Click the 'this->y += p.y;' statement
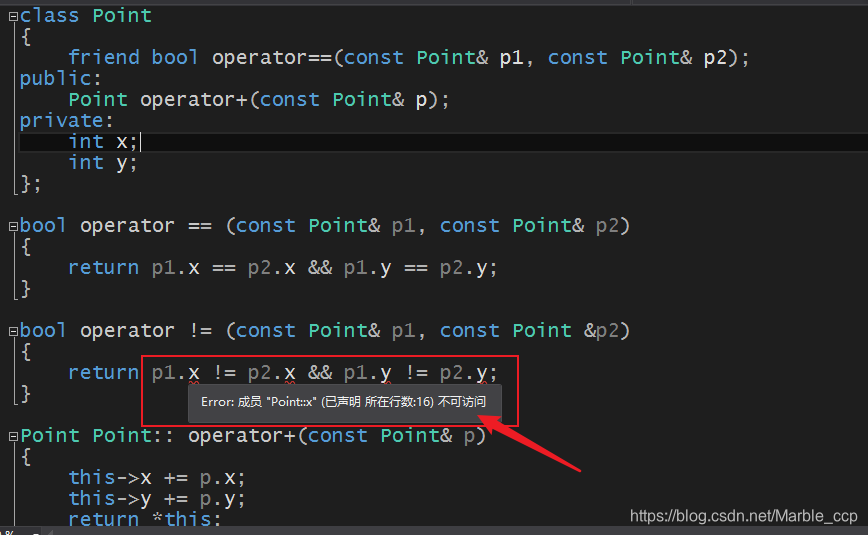 (x=157, y=498)
